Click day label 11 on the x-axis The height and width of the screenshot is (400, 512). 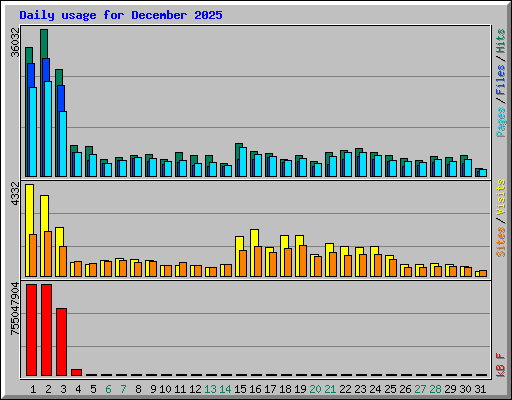coord(180,389)
